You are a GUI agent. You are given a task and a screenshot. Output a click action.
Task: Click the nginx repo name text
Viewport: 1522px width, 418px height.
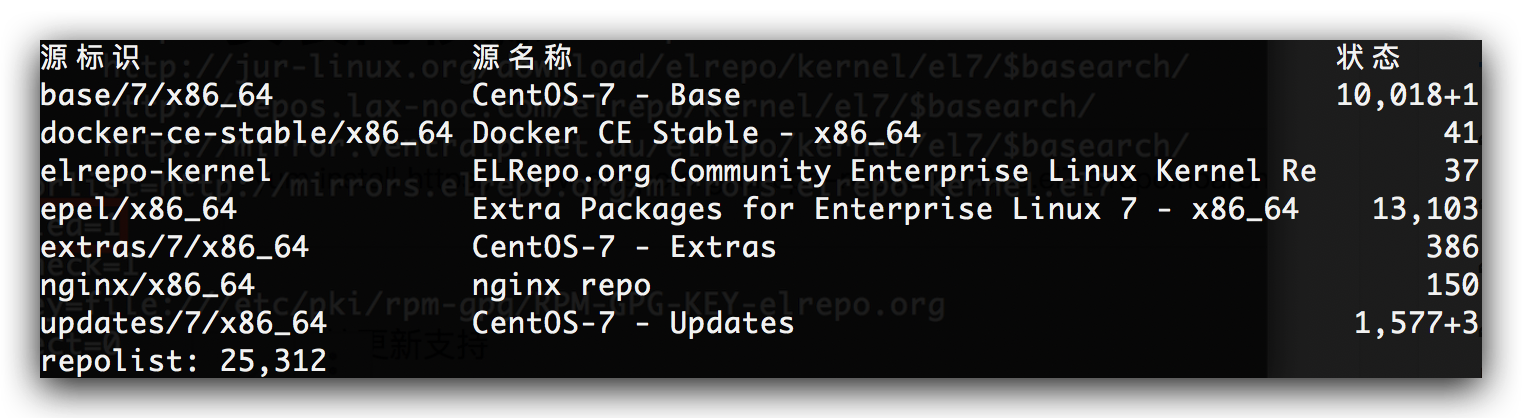(x=561, y=285)
